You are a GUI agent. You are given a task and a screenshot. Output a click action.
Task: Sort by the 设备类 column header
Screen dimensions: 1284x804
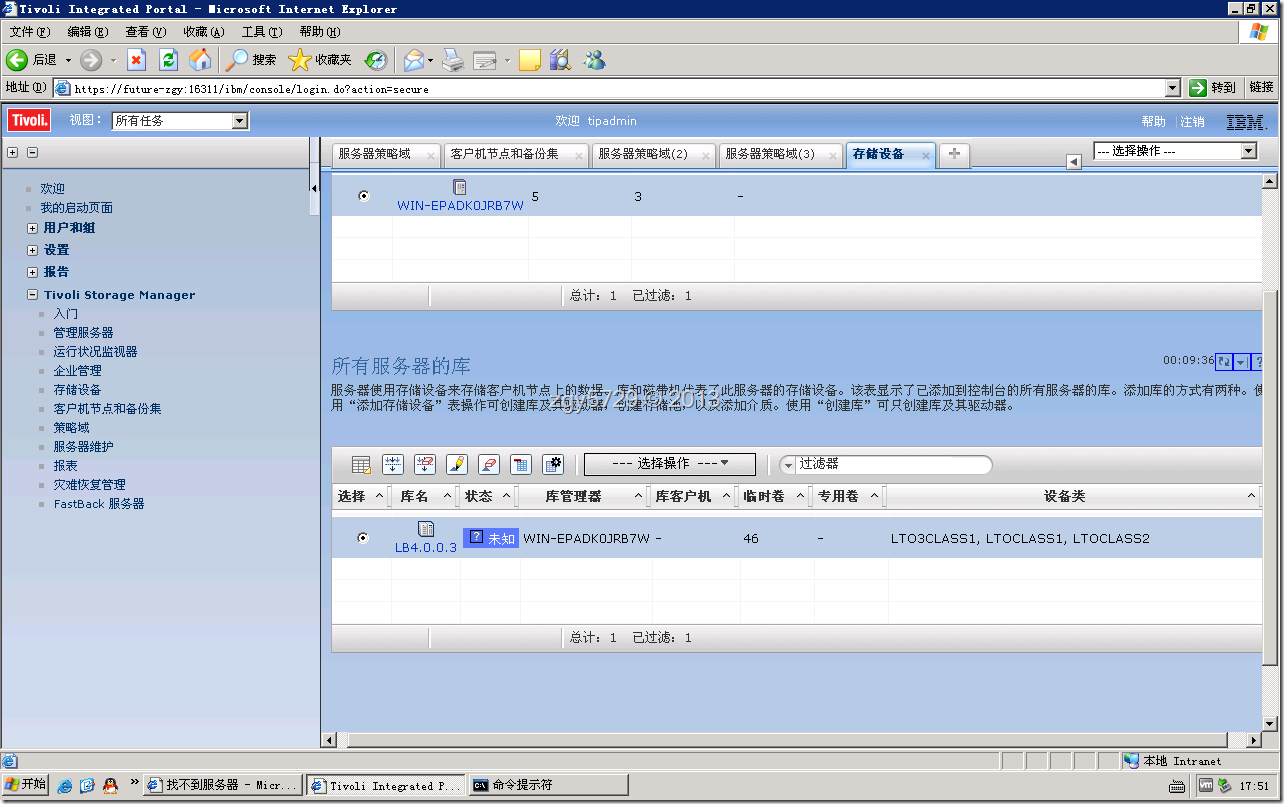1064,496
